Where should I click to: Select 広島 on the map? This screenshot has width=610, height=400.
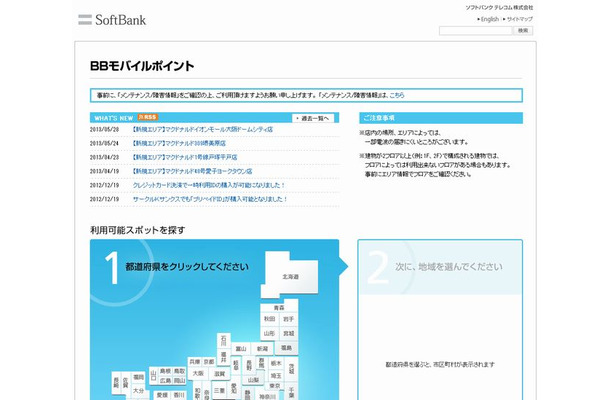165,381
